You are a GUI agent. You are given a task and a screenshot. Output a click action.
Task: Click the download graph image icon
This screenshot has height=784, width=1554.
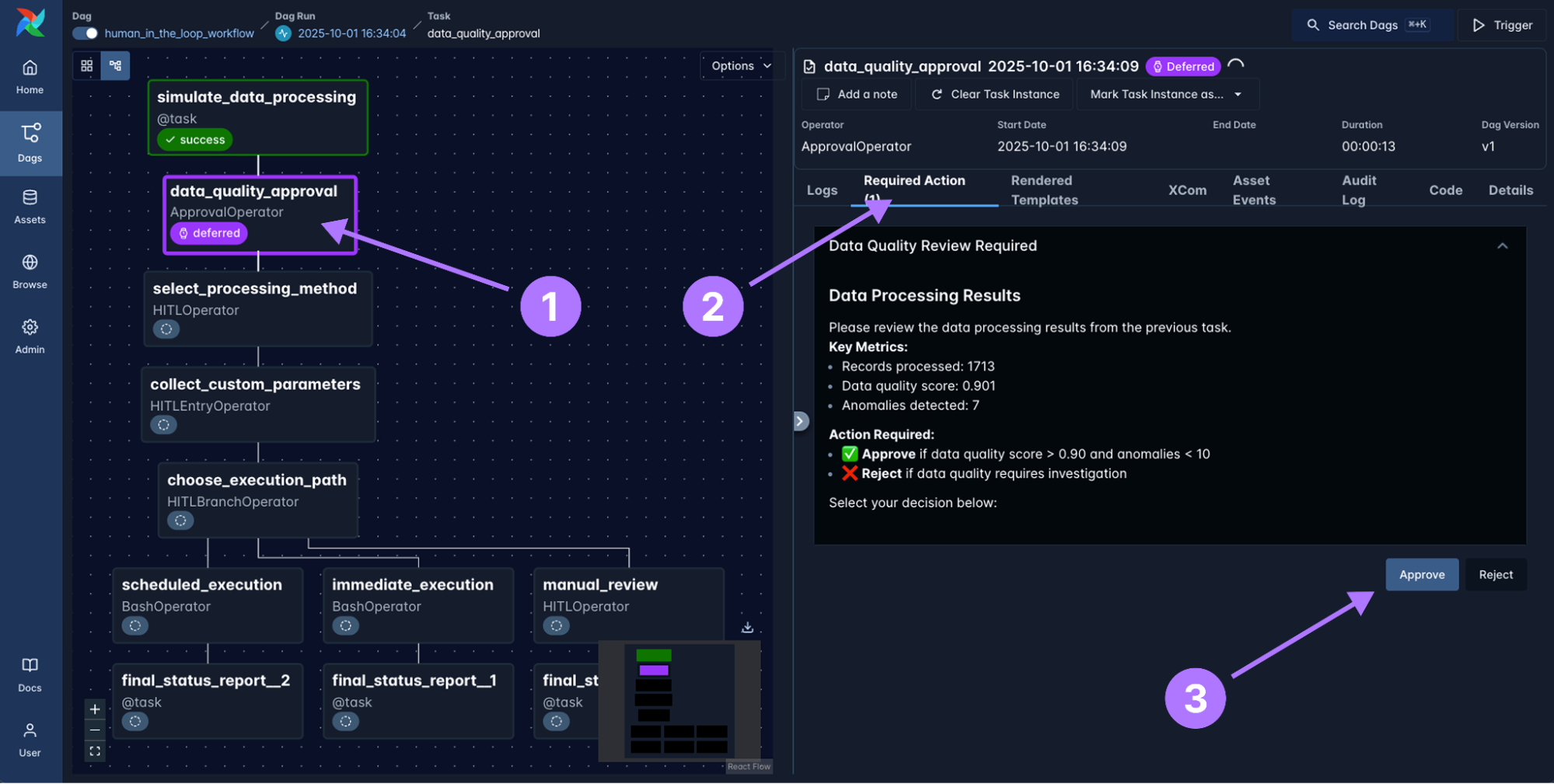pyautogui.click(x=747, y=627)
